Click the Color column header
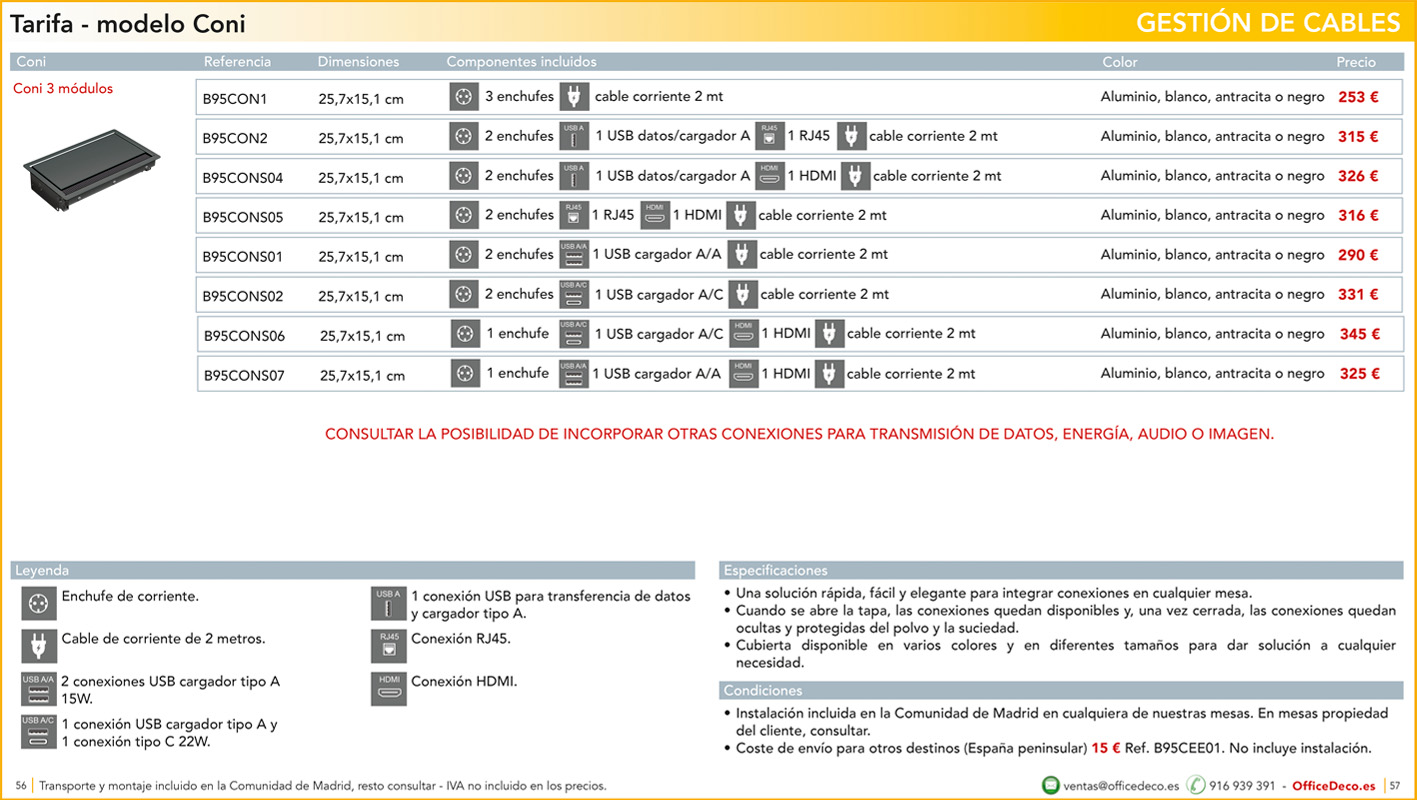This screenshot has height=800, width=1417. pyautogui.click(x=1120, y=62)
